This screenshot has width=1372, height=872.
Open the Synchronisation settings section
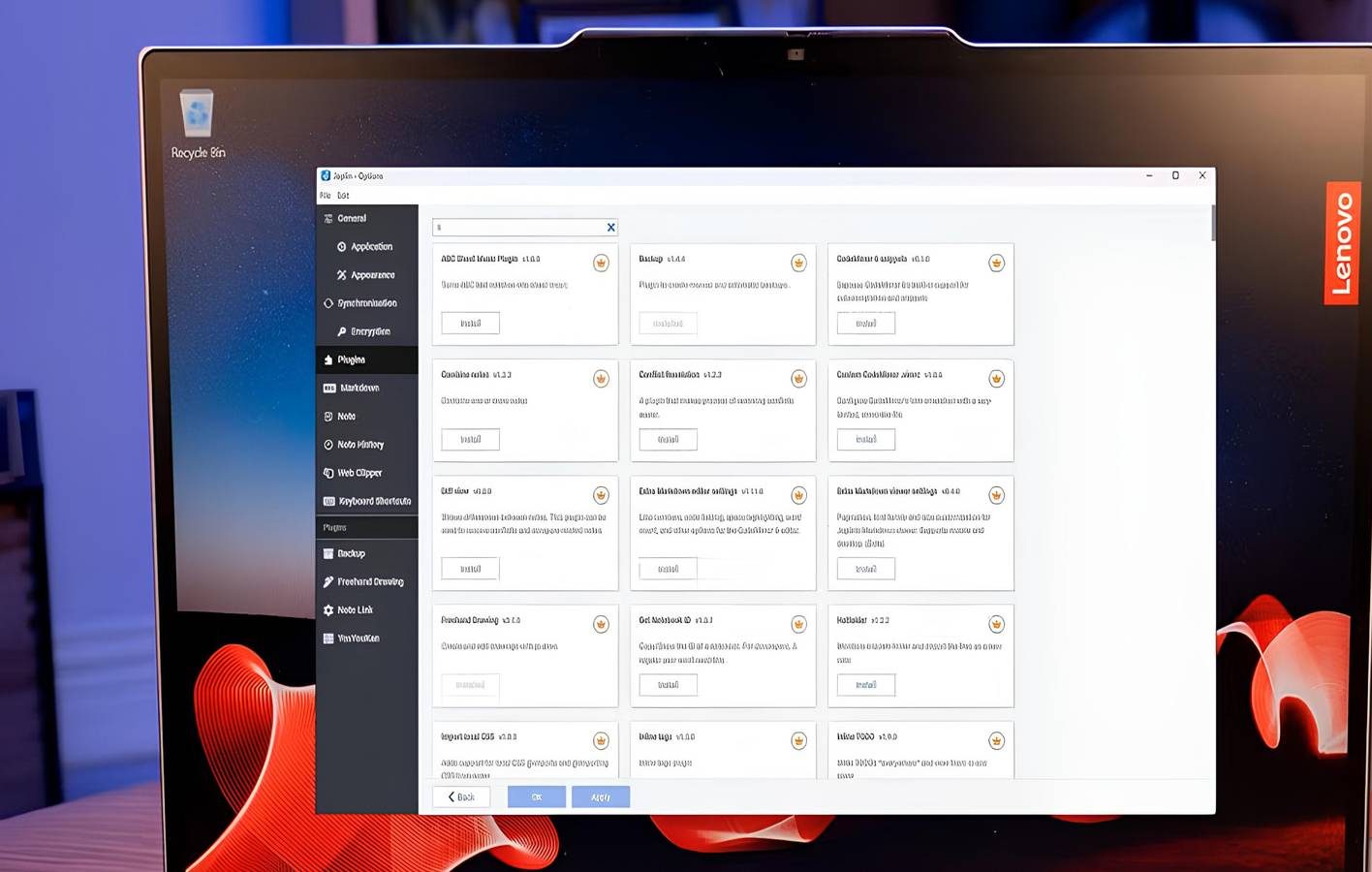pyautogui.click(x=366, y=303)
